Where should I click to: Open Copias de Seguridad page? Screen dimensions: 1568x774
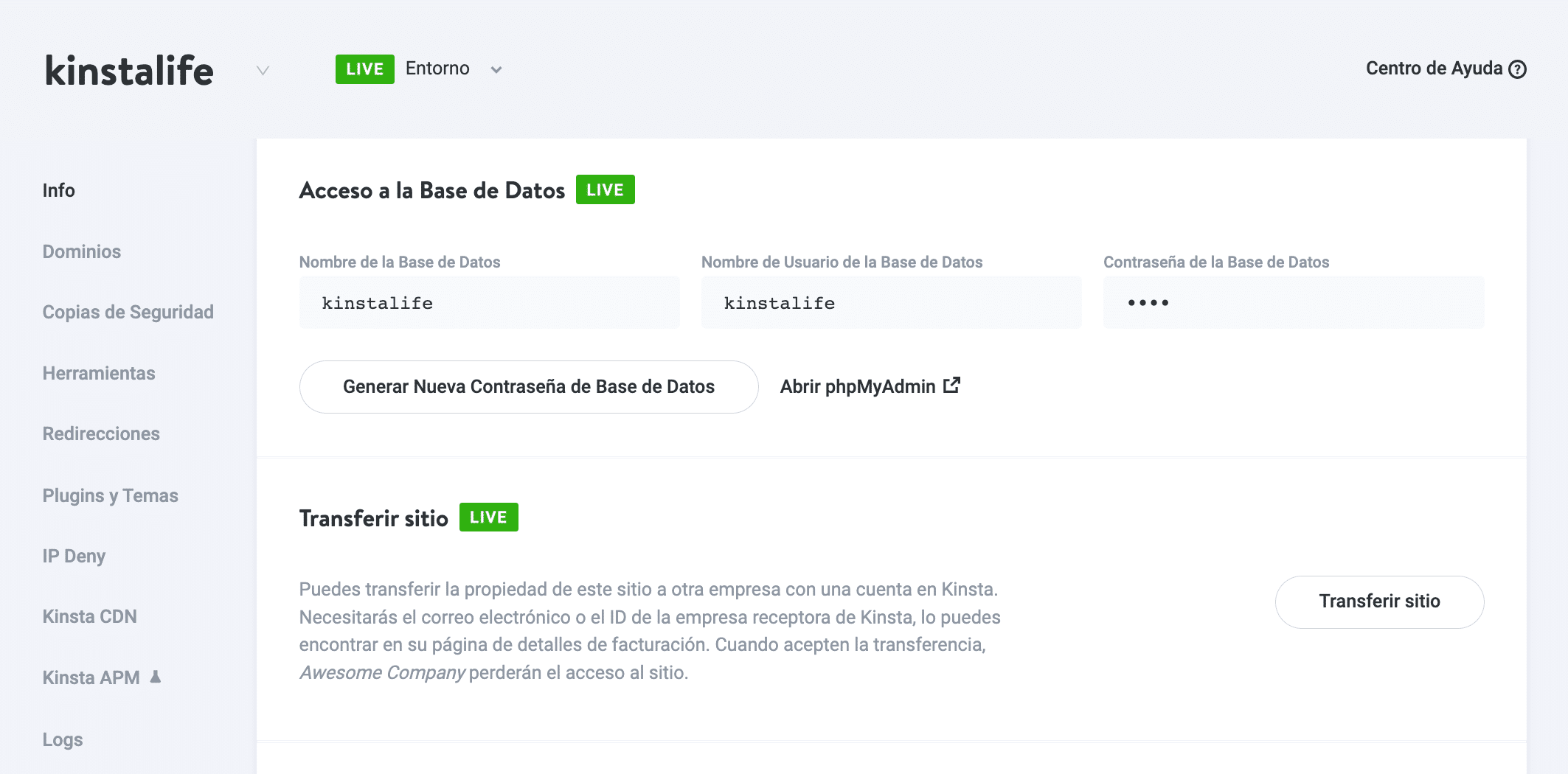128,312
